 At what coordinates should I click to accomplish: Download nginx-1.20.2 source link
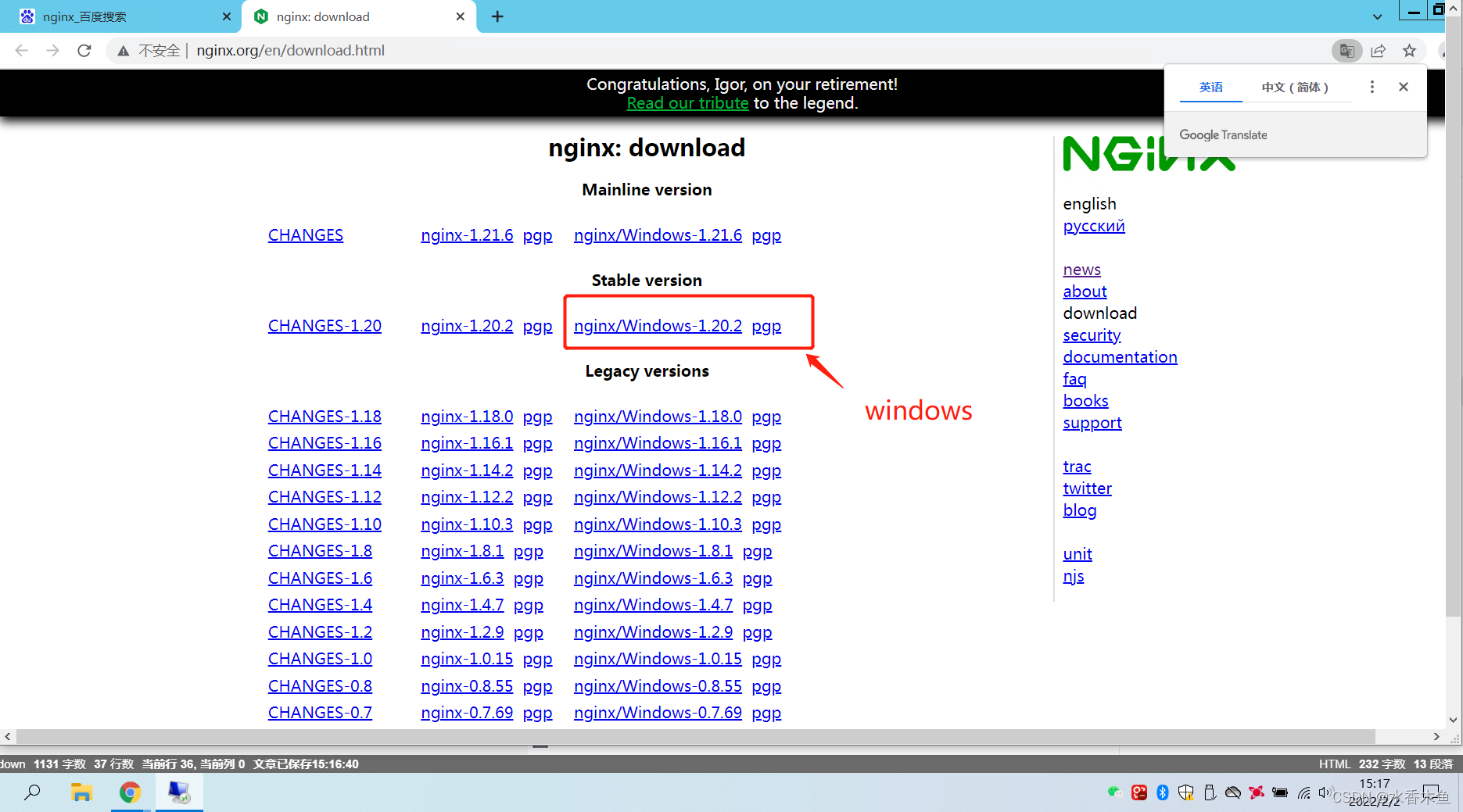[x=467, y=326]
